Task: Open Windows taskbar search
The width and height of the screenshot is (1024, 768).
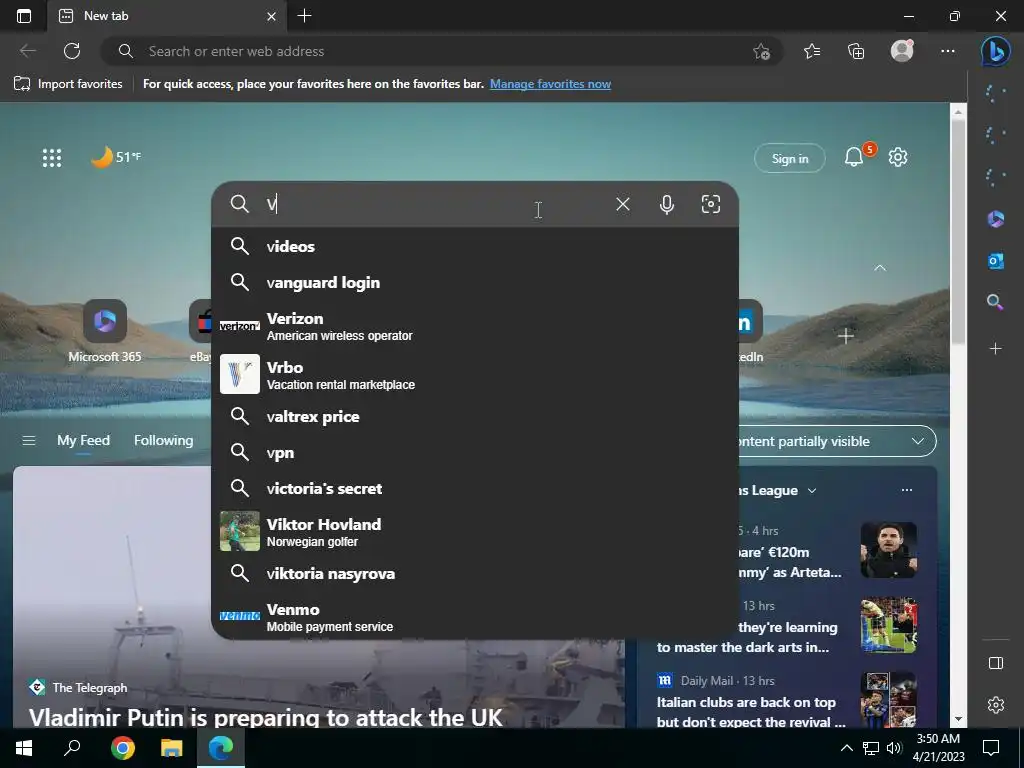Action: pyautogui.click(x=72, y=747)
